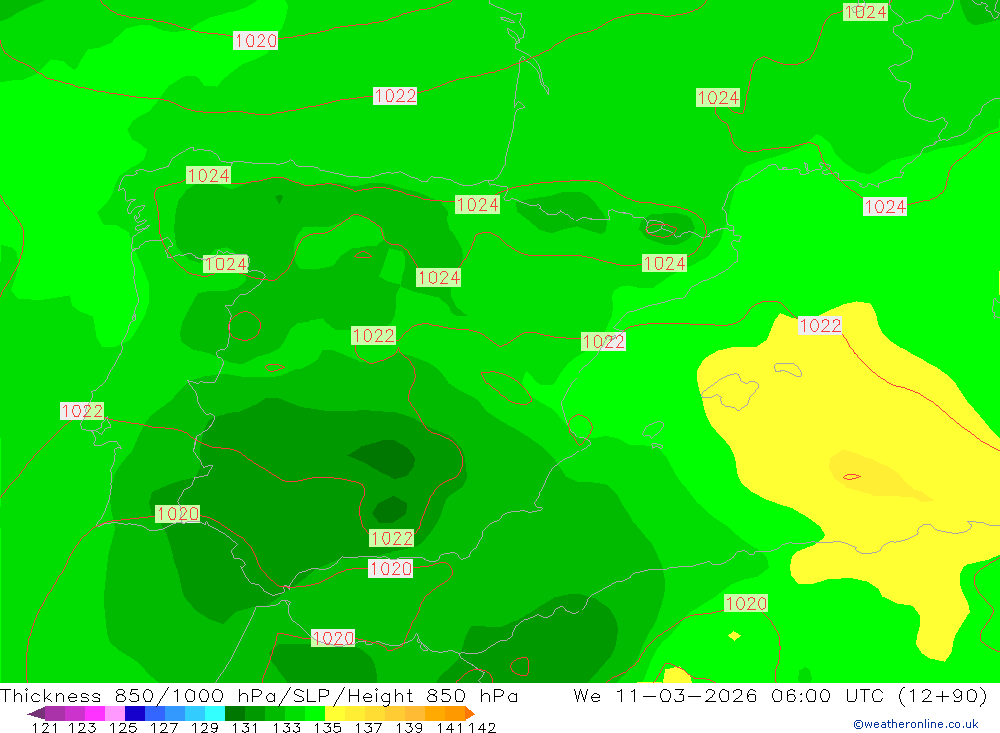Click the legend value 123
1000x733 pixels.
pyautogui.click(x=82, y=728)
